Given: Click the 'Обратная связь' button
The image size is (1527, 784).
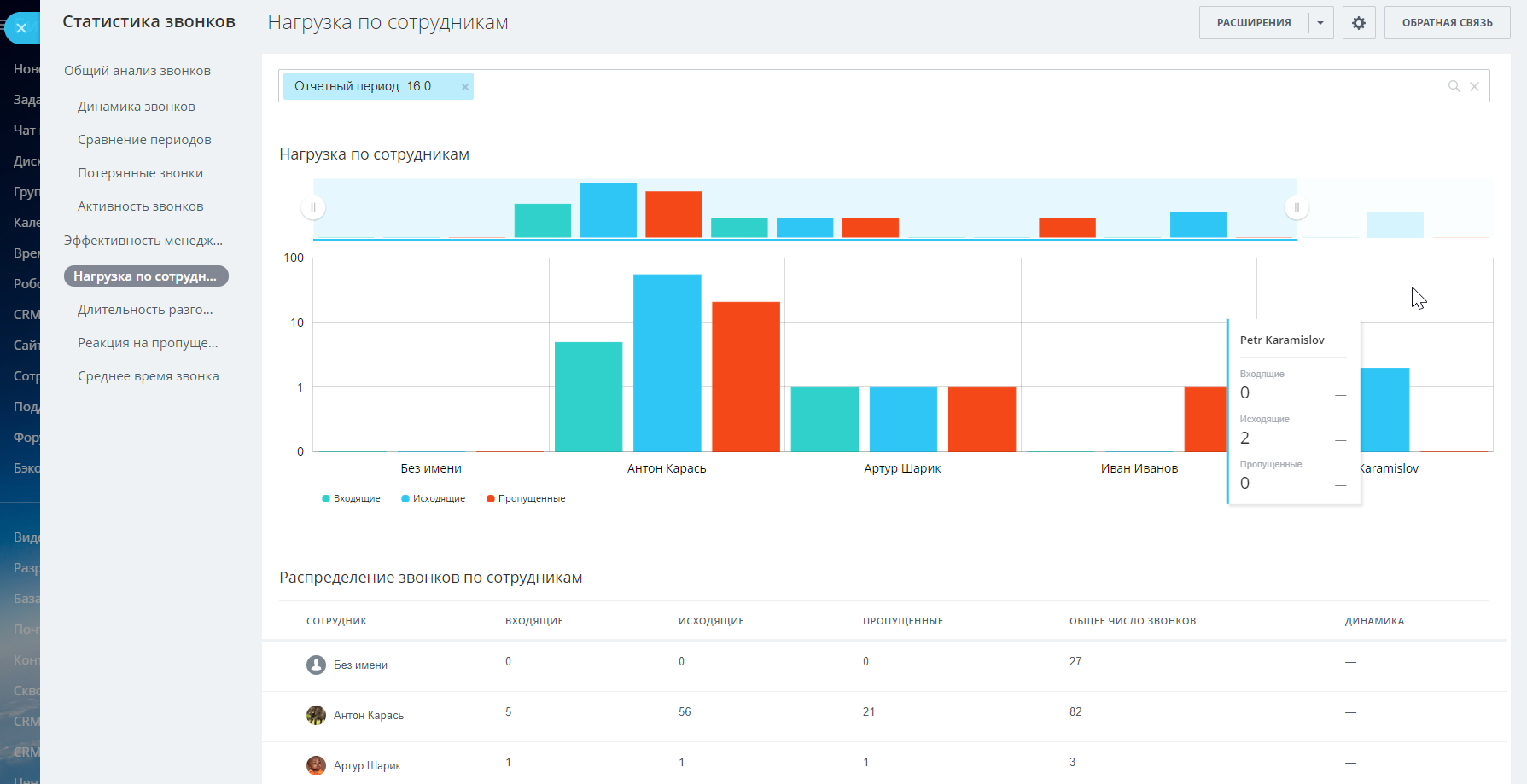Looking at the screenshot, I should (1447, 23).
